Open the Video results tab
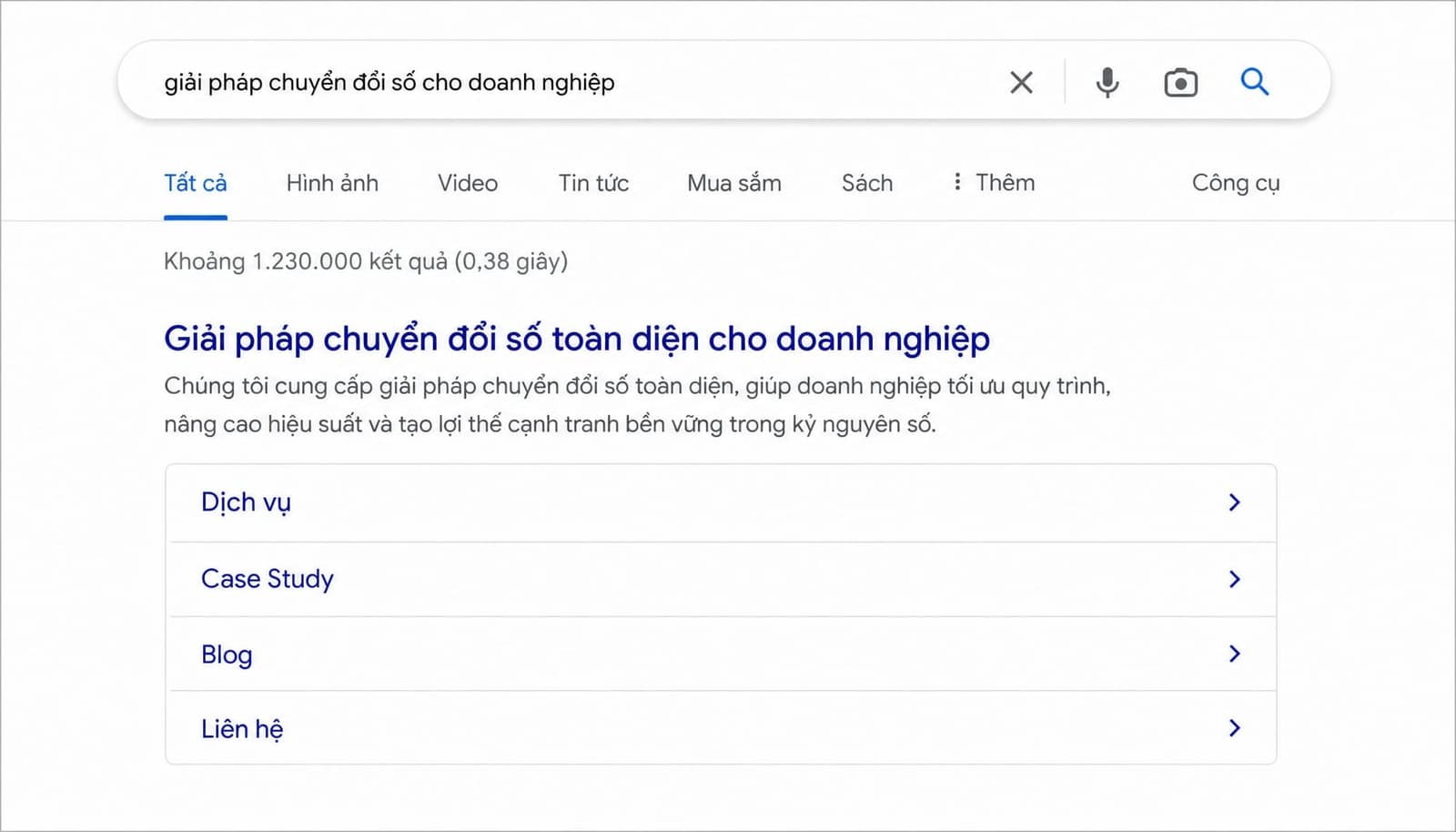The height and width of the screenshot is (832, 1456). (468, 183)
